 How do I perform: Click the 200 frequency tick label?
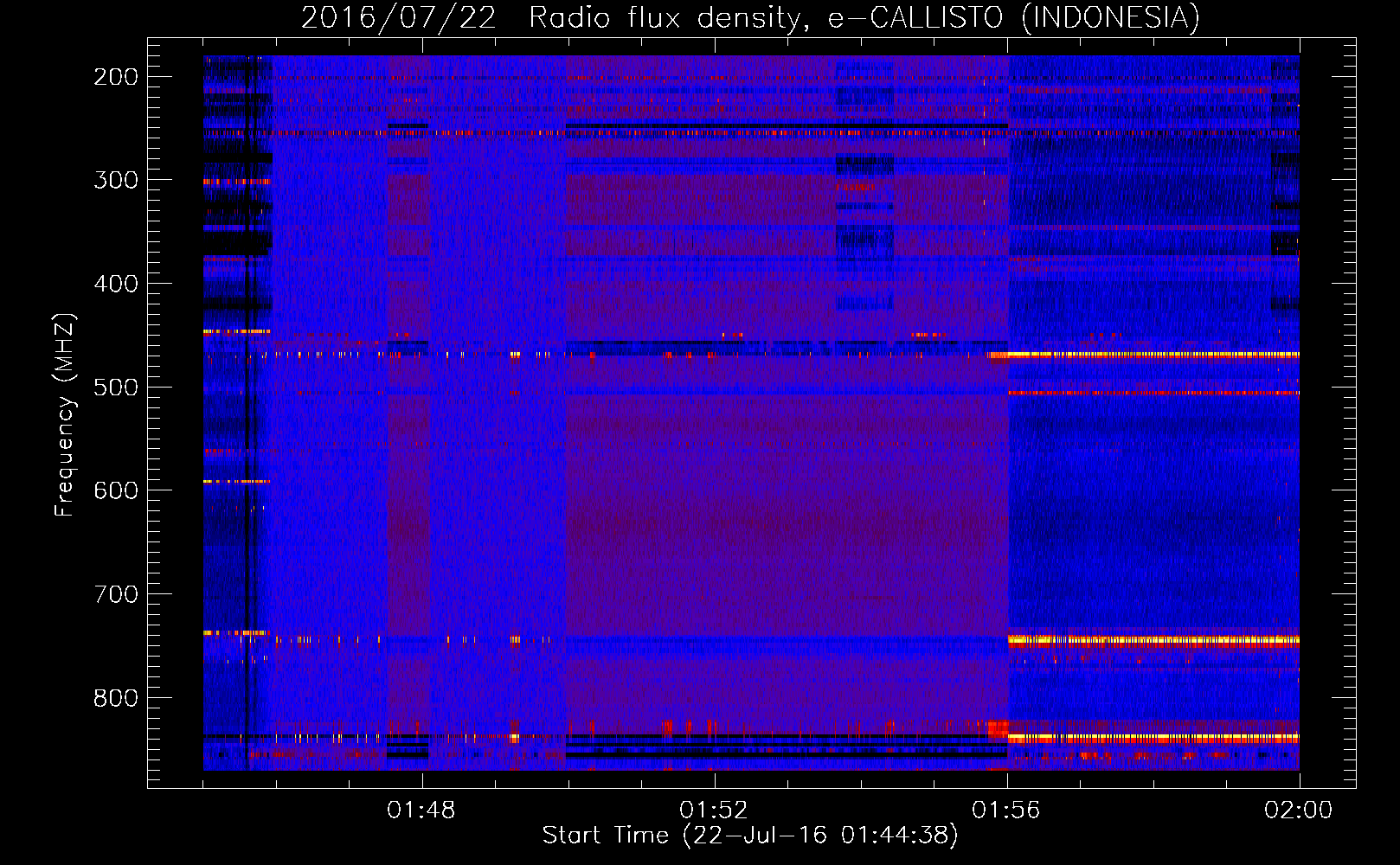click(116, 77)
